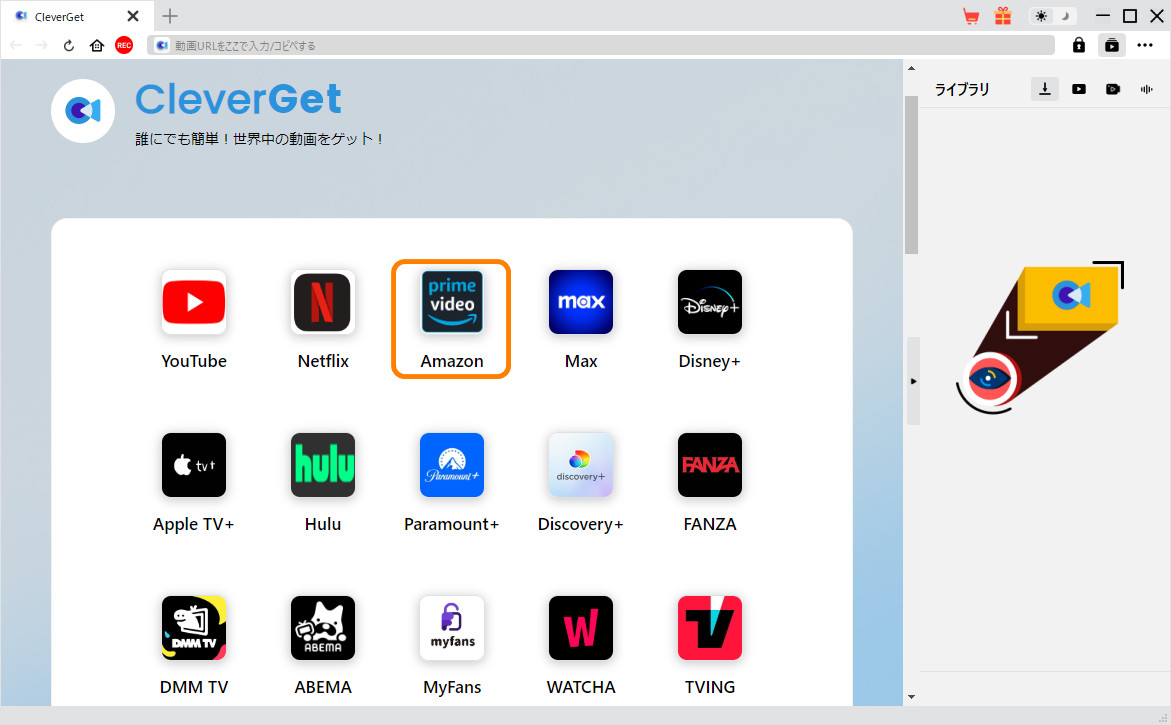The height and width of the screenshot is (725, 1171).
Task: Open the YouTube site tile
Action: point(193,302)
